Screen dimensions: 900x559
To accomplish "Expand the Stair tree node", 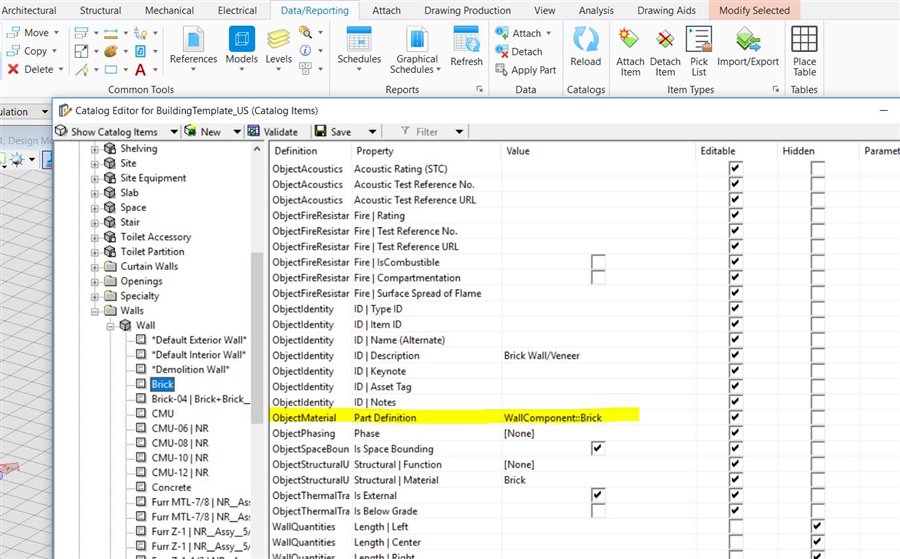I will [95, 223].
